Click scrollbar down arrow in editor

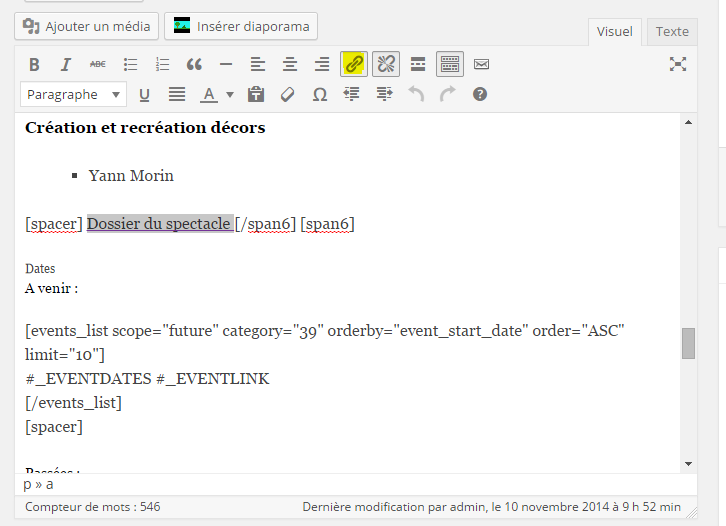pos(688,463)
